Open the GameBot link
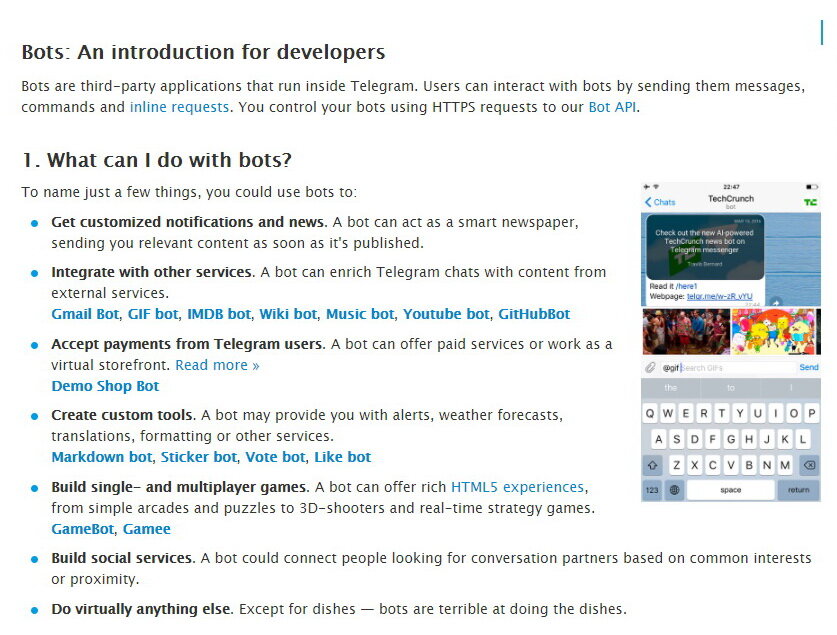The image size is (837, 635). click(x=83, y=529)
